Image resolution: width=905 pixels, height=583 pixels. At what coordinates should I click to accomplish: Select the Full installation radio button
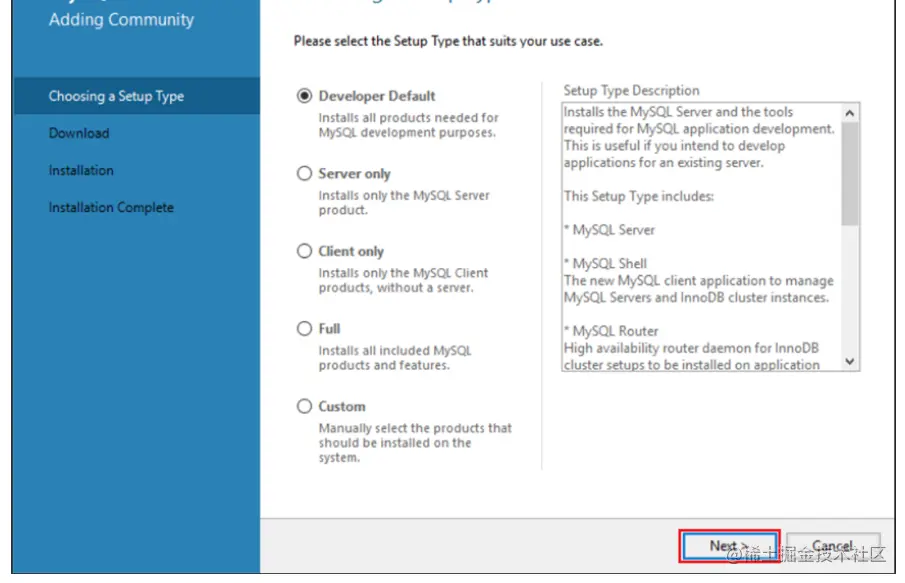tap(304, 328)
